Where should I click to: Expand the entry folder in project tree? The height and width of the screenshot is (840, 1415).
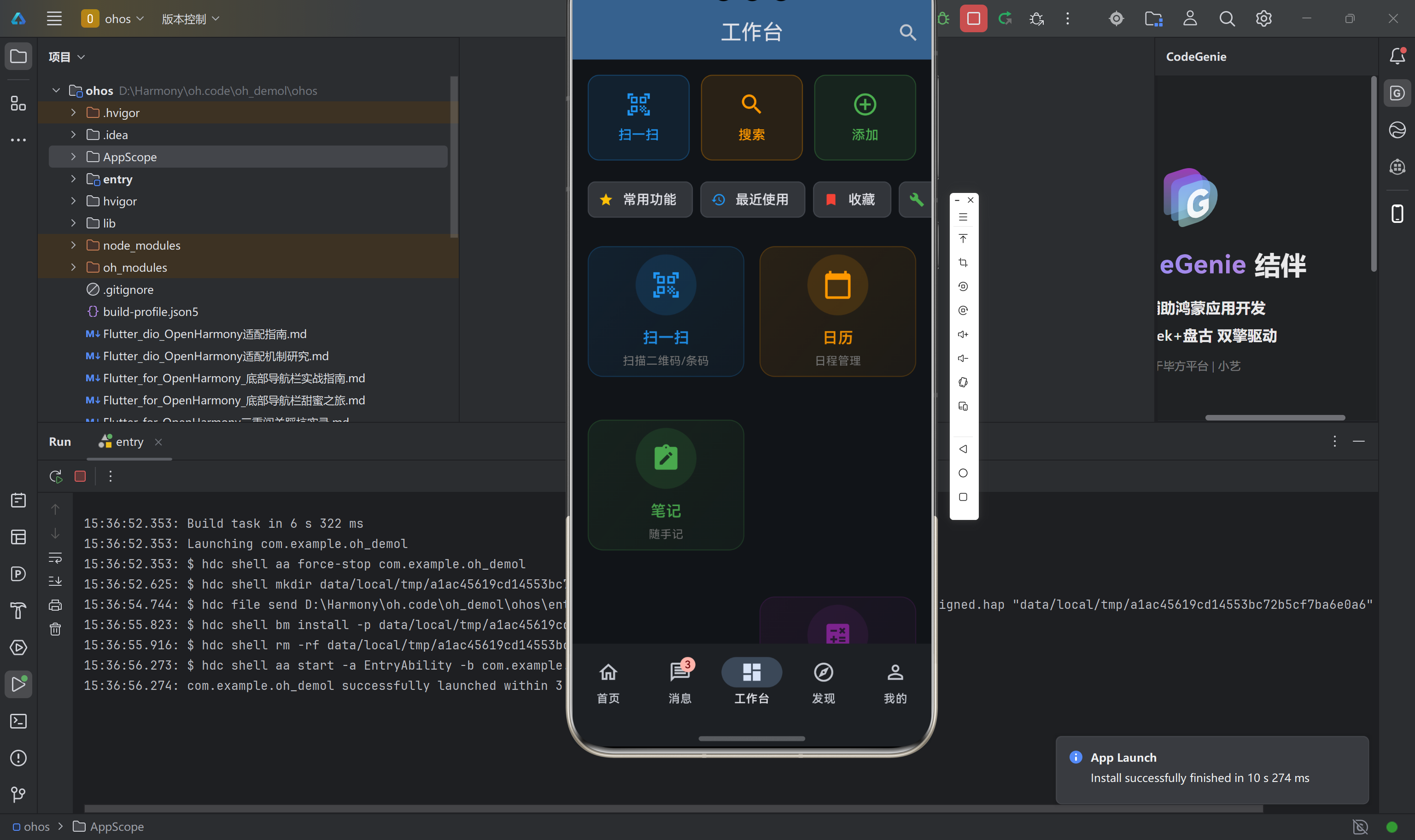pos(73,179)
